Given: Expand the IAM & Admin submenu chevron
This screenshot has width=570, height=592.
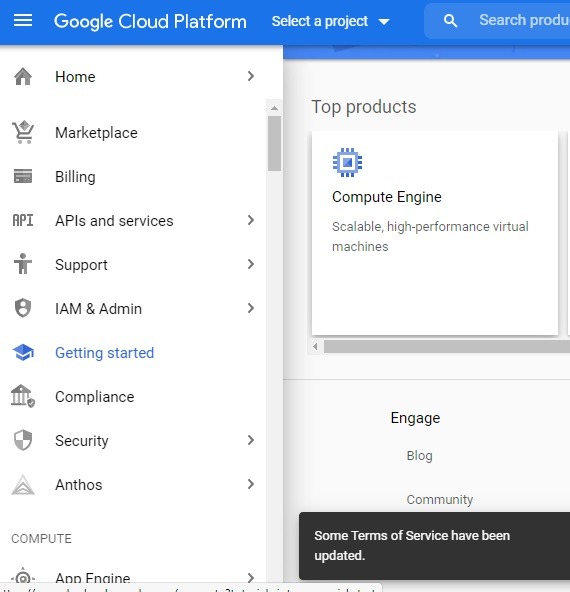Looking at the screenshot, I should [x=251, y=308].
